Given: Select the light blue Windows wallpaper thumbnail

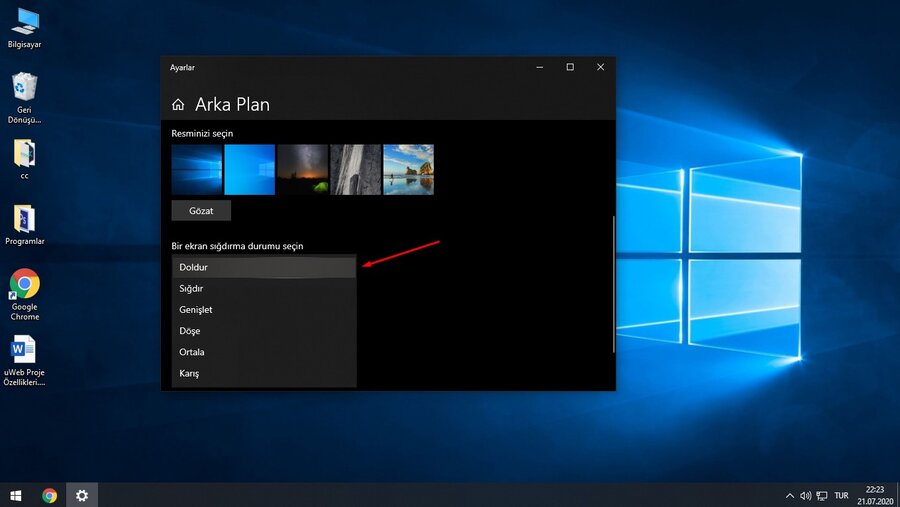Looking at the screenshot, I should [x=250, y=169].
